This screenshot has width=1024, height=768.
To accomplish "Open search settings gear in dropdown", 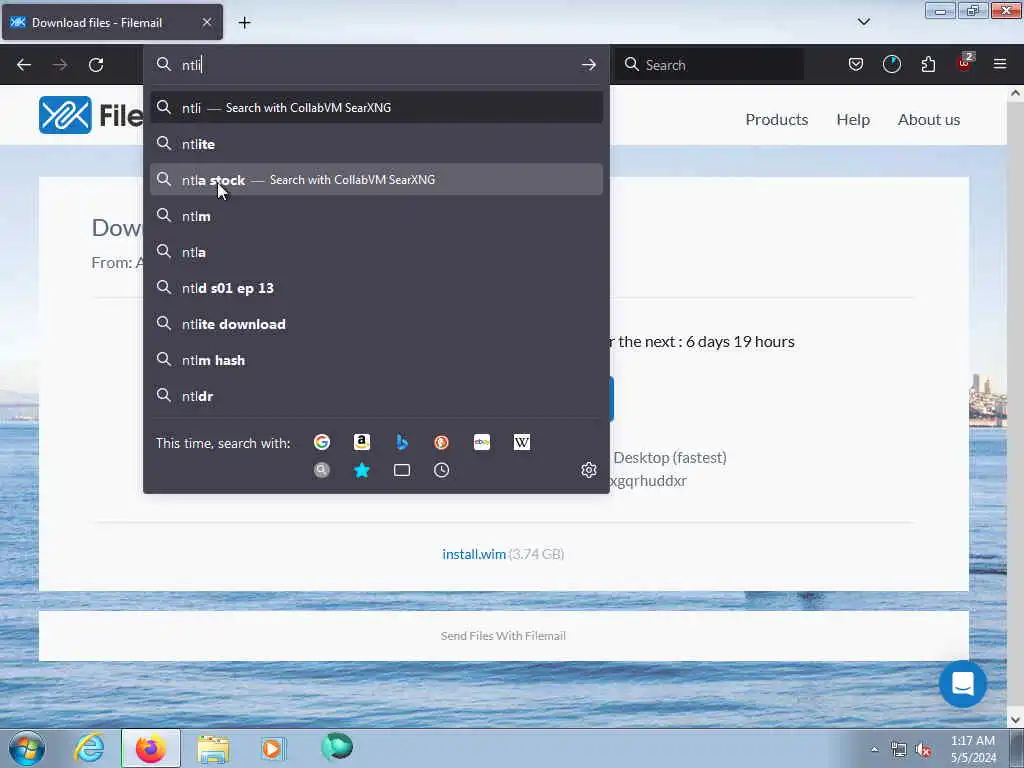I will point(588,470).
